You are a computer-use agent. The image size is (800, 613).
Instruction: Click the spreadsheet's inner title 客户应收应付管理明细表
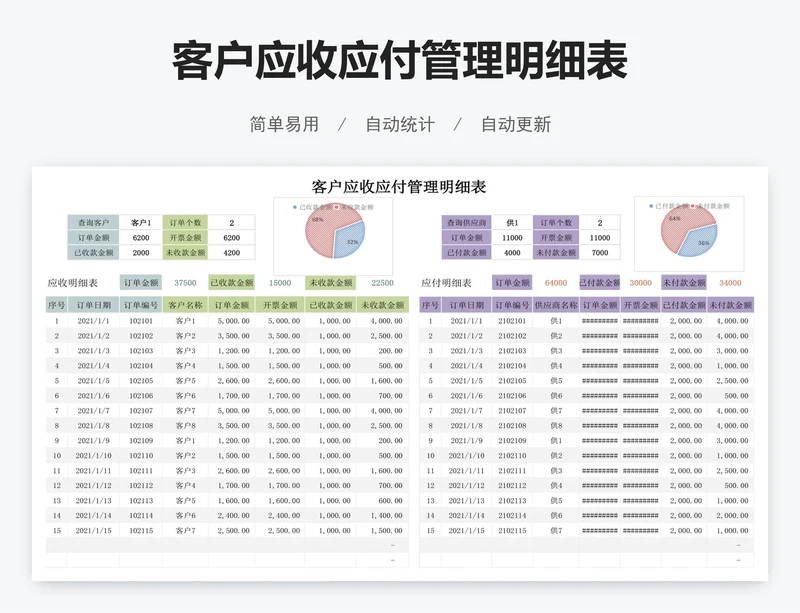coord(398,187)
